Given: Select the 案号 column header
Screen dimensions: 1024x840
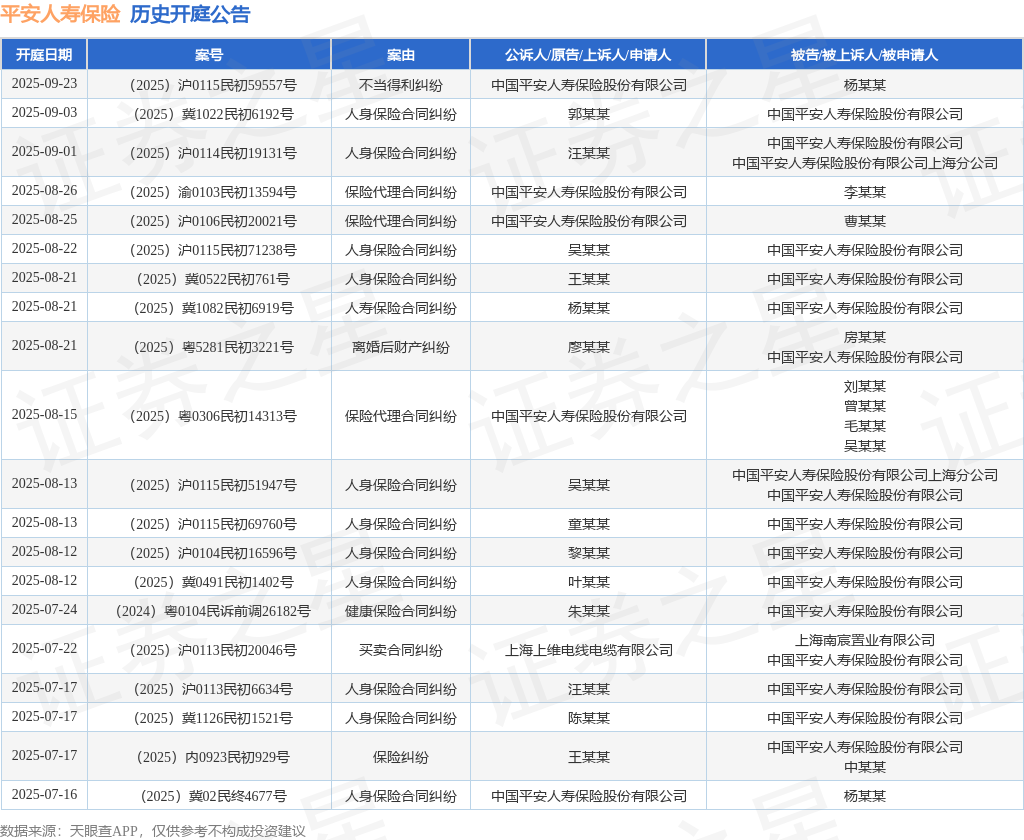Looking at the screenshot, I should [x=209, y=55].
